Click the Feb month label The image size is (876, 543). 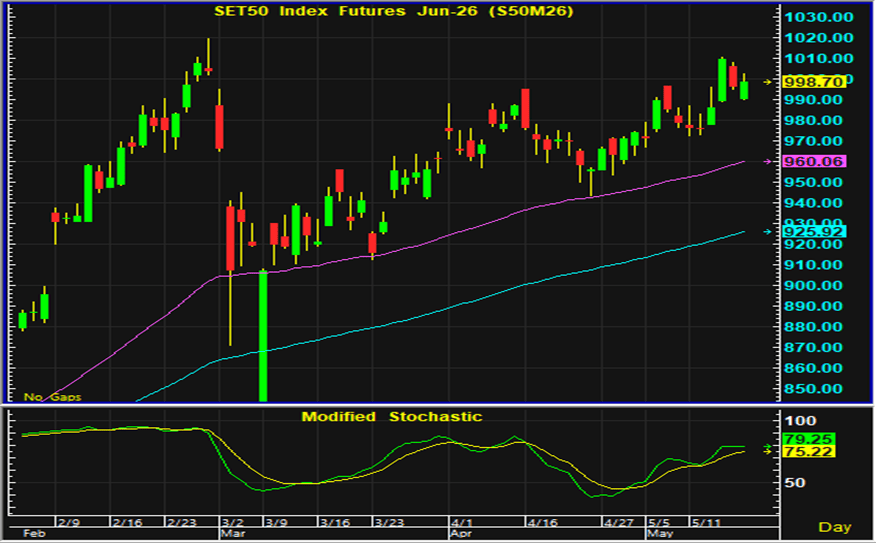tap(34, 534)
